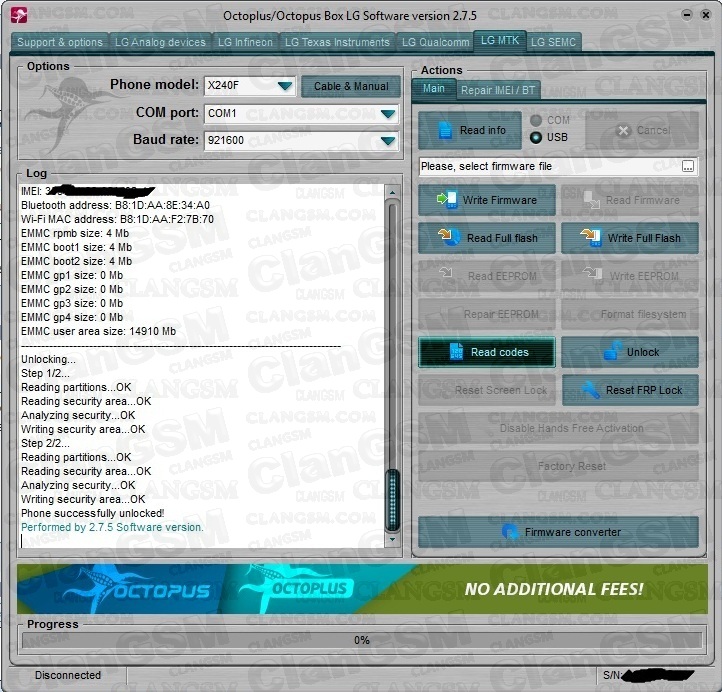Select the USB connection radio button
Image resolution: width=722 pixels, height=692 pixels.
[x=536, y=137]
